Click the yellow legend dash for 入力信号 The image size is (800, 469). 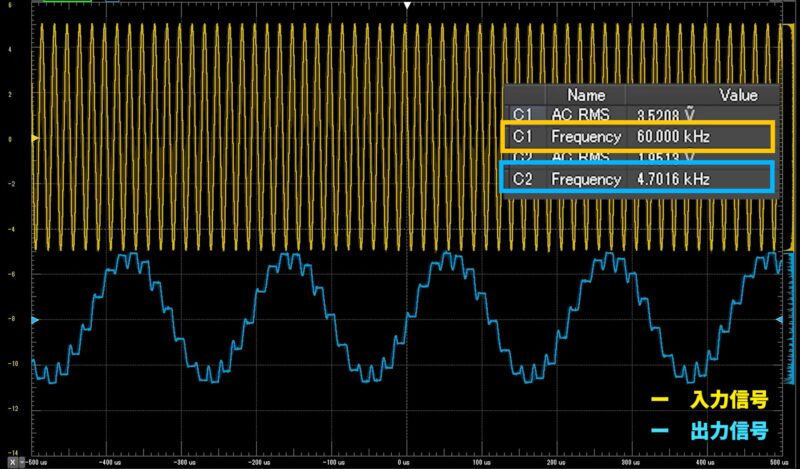659,401
